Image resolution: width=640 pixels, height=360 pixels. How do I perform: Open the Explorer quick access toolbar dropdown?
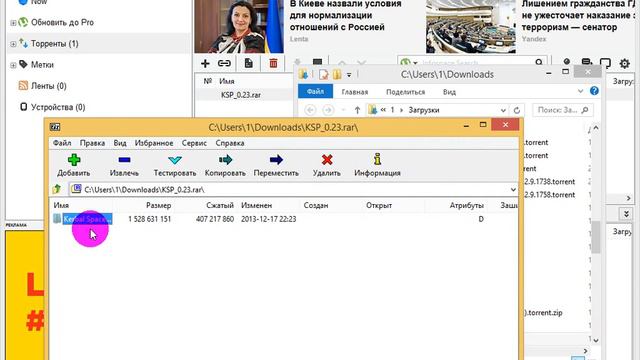coord(349,75)
